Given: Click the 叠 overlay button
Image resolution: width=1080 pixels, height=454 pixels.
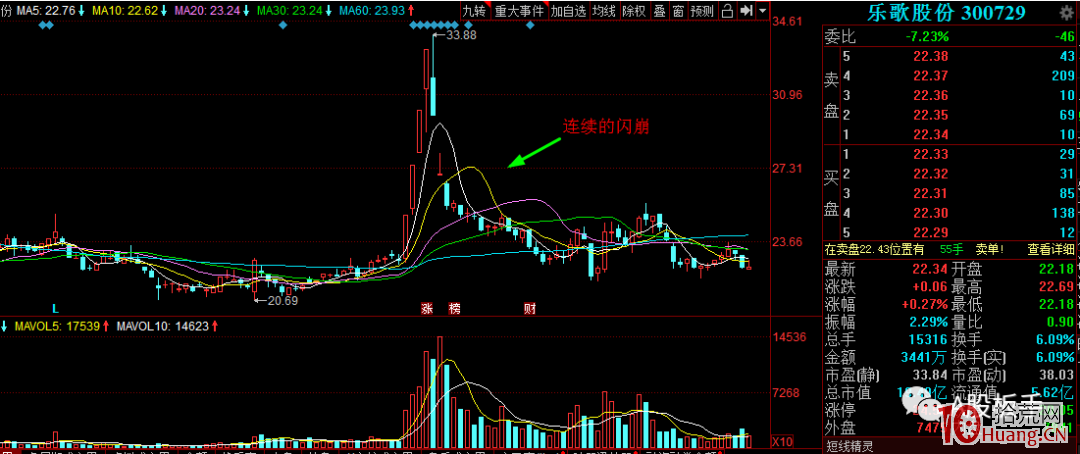Looking at the screenshot, I should [x=659, y=11].
